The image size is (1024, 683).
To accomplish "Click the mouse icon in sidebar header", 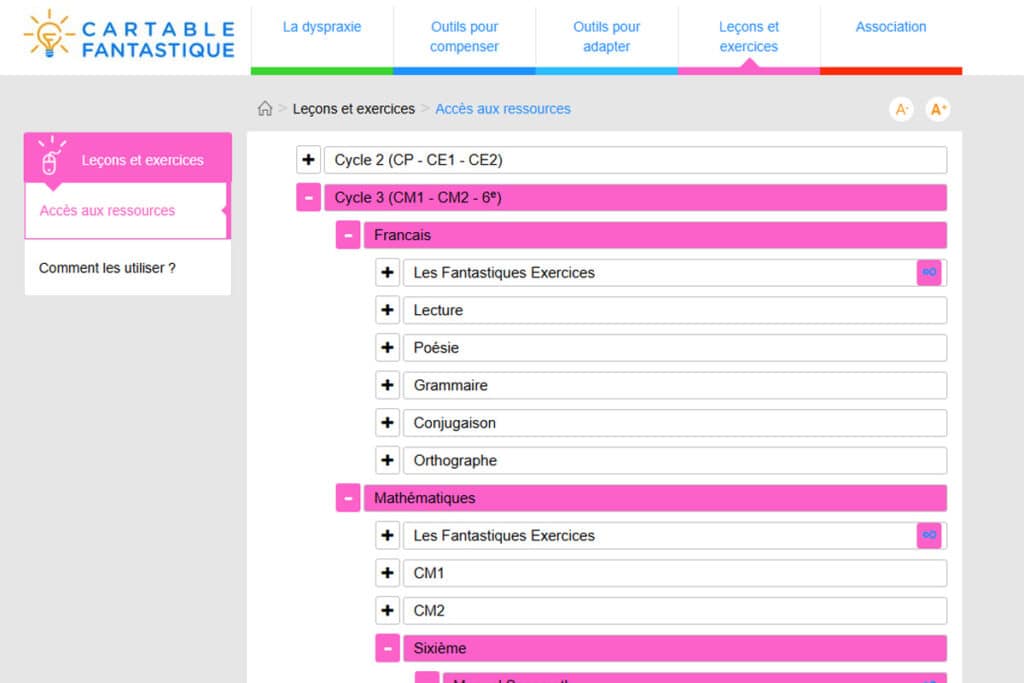I will pyautogui.click(x=52, y=160).
